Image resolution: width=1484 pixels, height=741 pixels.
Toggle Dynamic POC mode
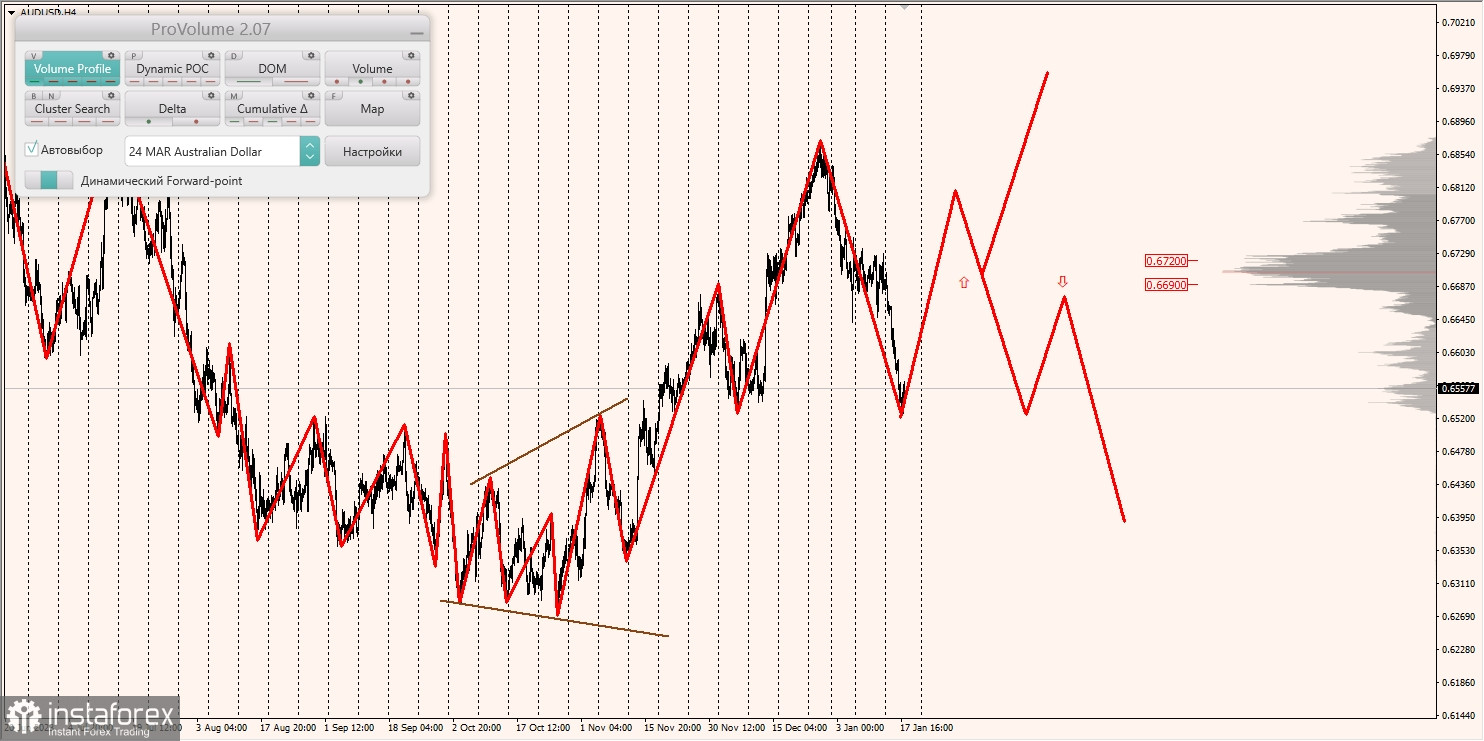point(172,69)
